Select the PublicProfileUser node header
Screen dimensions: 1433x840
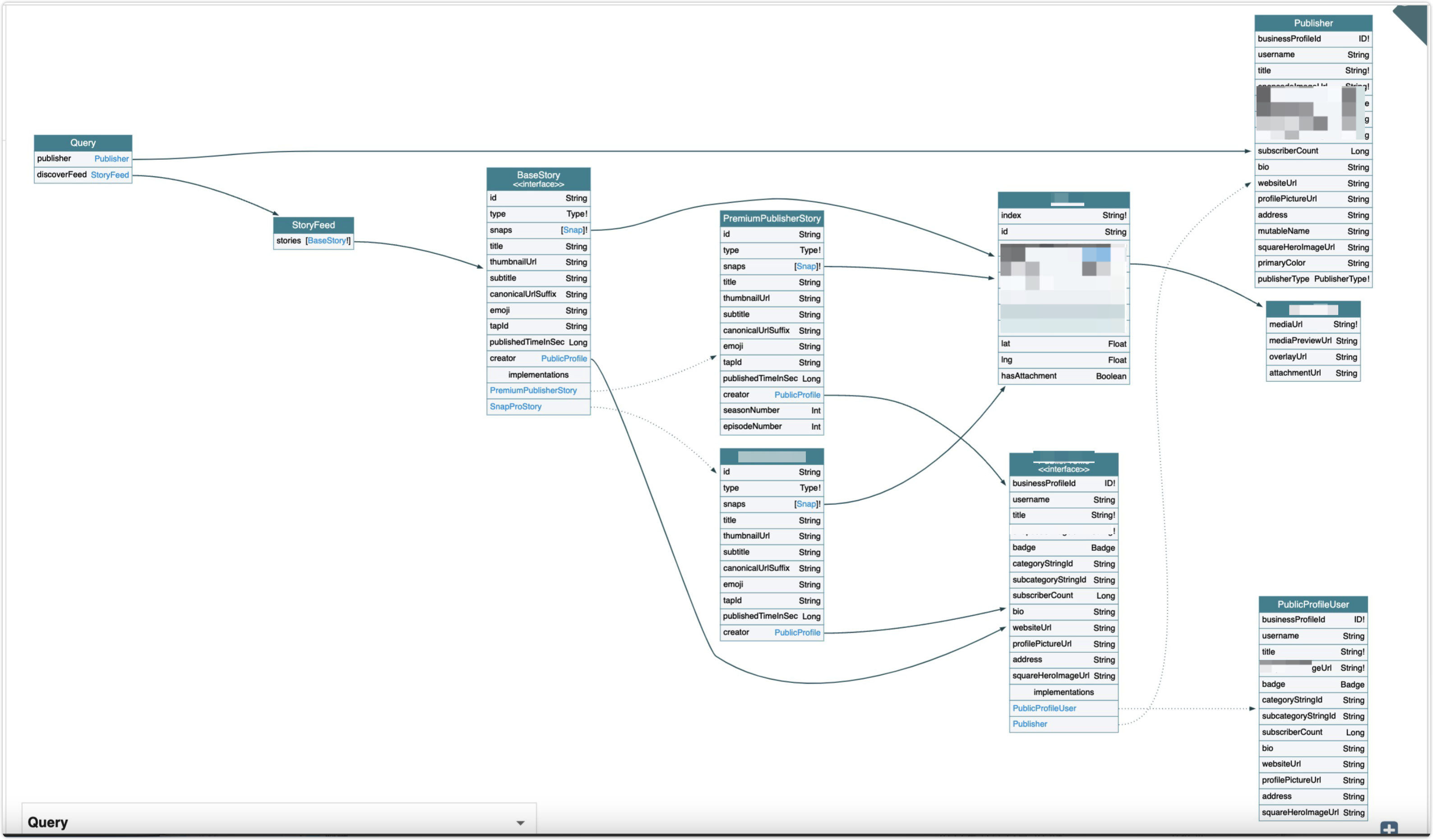(x=1313, y=605)
